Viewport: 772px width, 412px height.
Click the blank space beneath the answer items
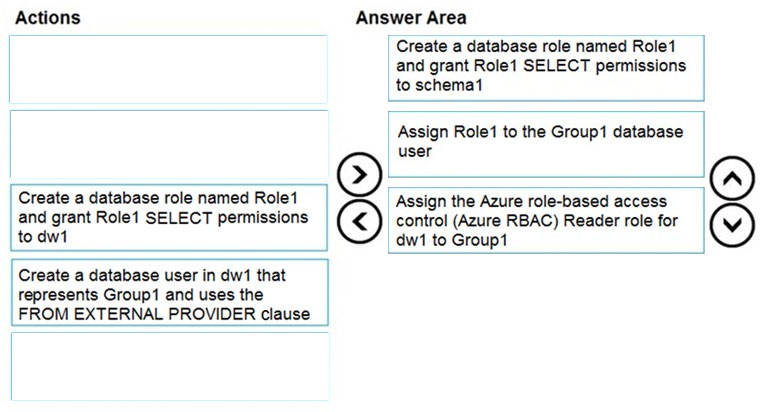546,330
